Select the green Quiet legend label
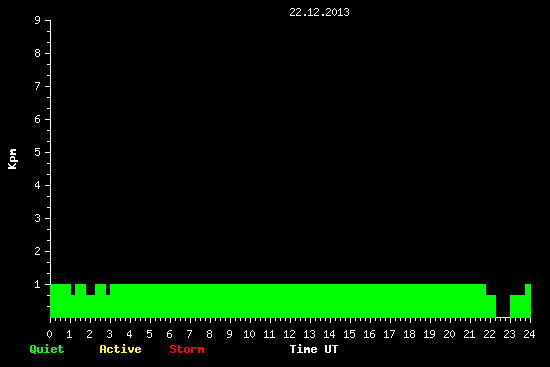The image size is (550, 367). (x=47, y=349)
